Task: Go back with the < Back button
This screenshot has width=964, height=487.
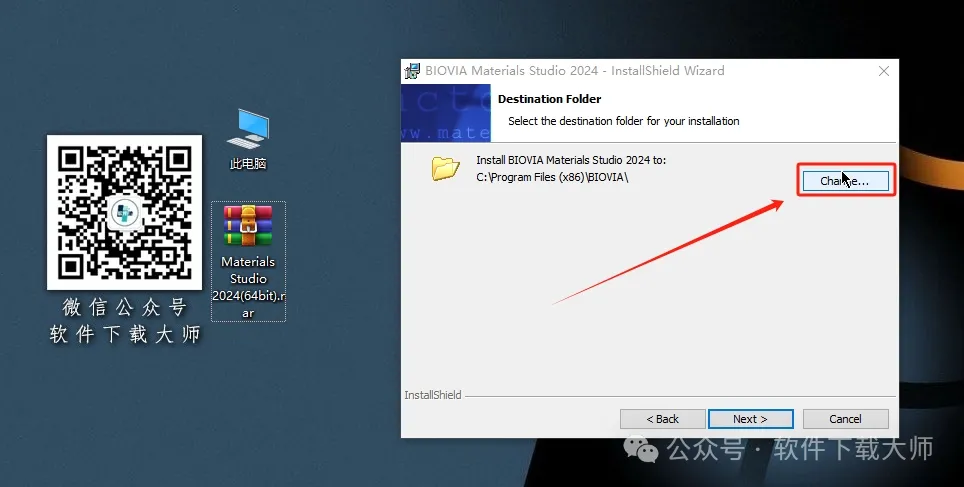Action: coord(662,419)
